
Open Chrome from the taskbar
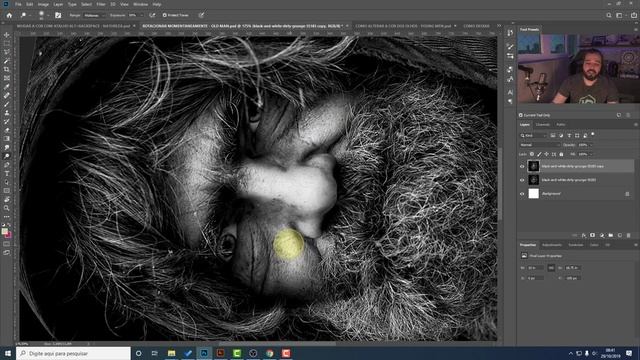coord(269,353)
